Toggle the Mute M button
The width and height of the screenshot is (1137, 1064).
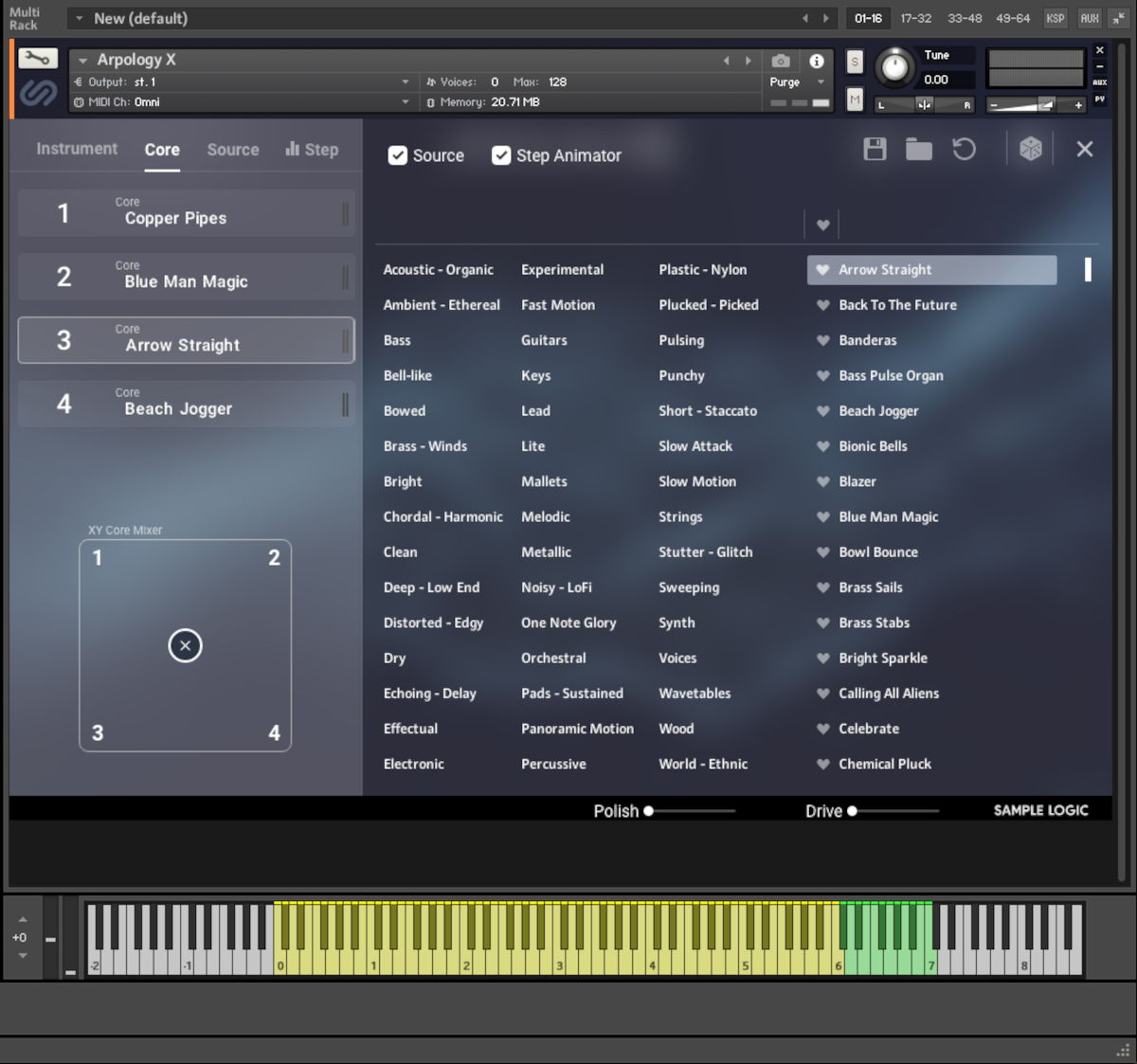pyautogui.click(x=855, y=99)
